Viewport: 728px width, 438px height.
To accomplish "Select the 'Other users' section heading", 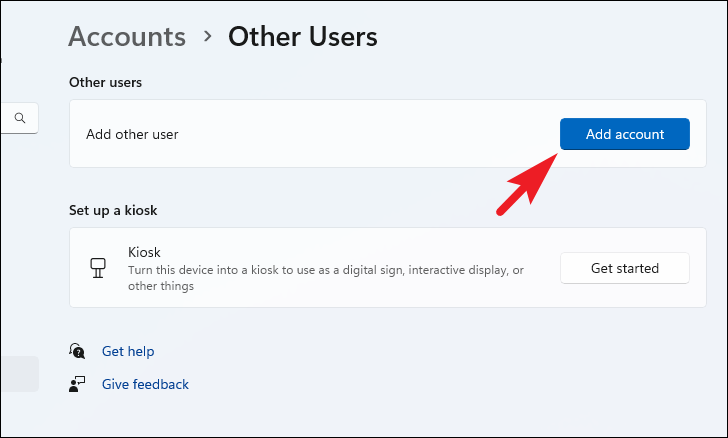I will 105,82.
